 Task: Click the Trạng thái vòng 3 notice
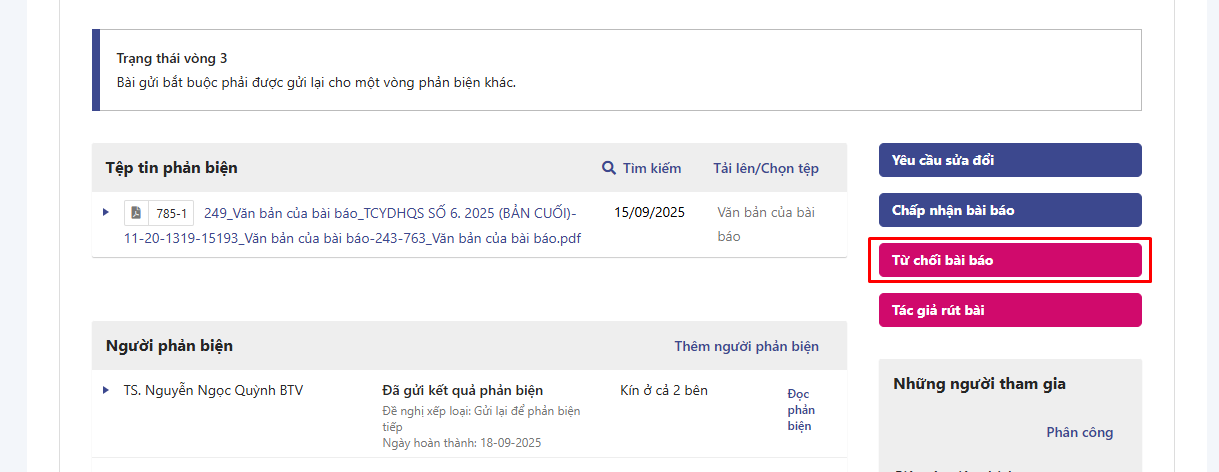point(172,58)
